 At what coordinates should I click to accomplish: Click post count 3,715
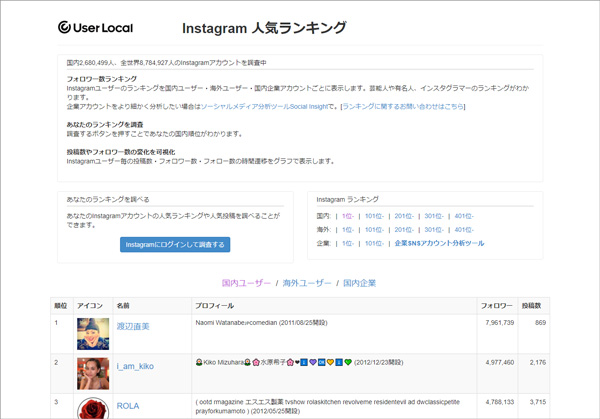click(x=538, y=402)
